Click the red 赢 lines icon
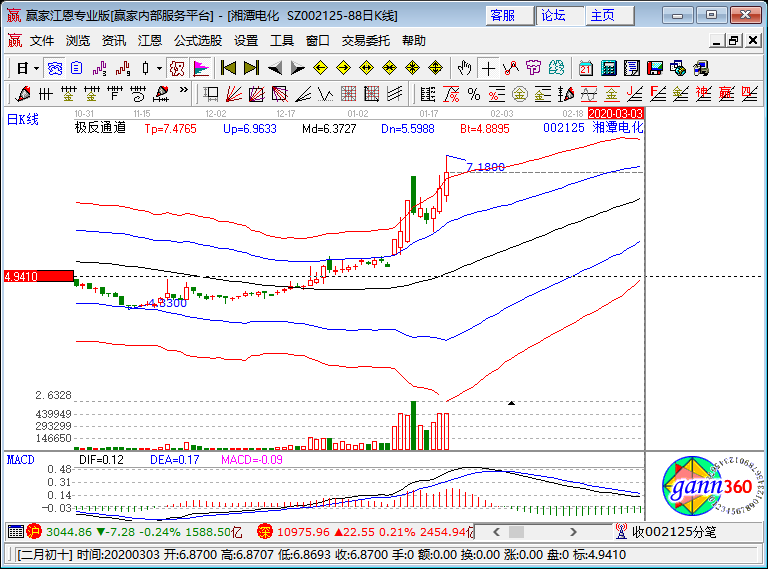Viewport: 768px width, 569px height. 726,94
